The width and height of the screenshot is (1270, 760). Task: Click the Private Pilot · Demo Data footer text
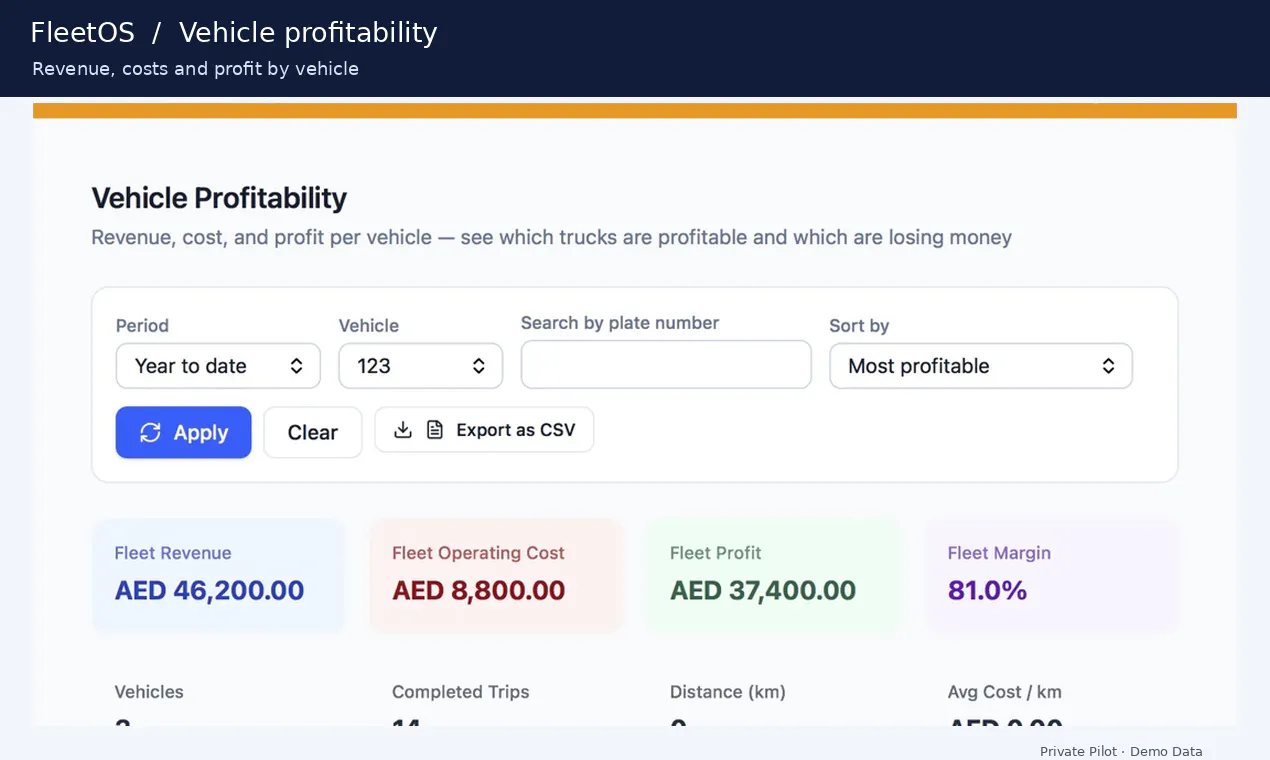coord(1121,751)
